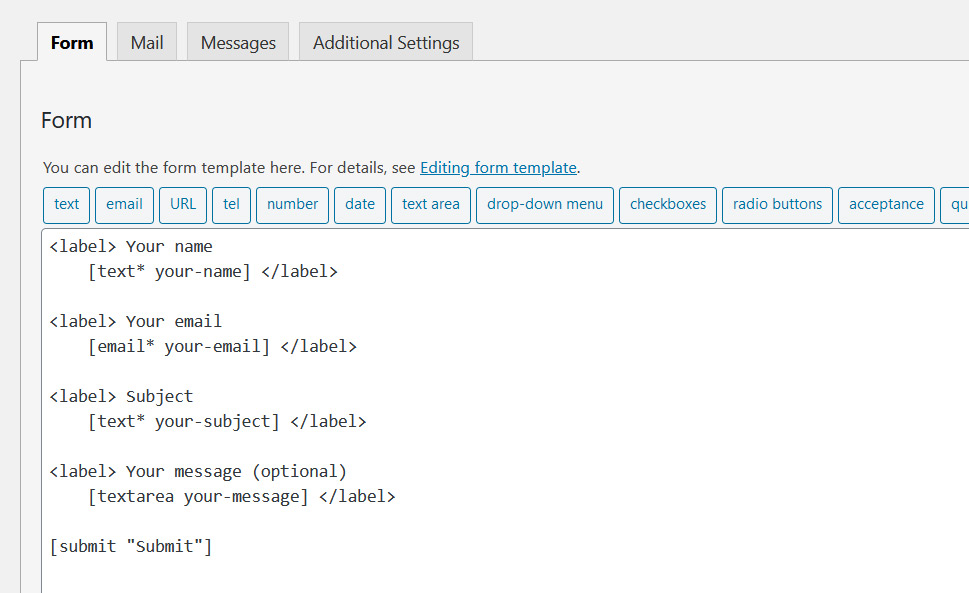Switch to the Mail tab
The height and width of the screenshot is (593, 969).
pyautogui.click(x=146, y=42)
